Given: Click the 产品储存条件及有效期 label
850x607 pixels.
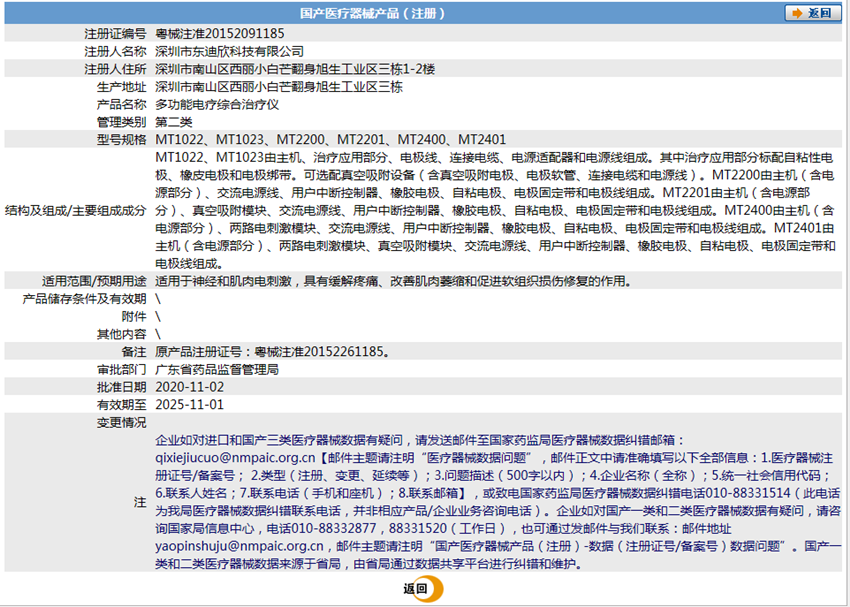Looking at the screenshot, I should pyautogui.click(x=84, y=299).
